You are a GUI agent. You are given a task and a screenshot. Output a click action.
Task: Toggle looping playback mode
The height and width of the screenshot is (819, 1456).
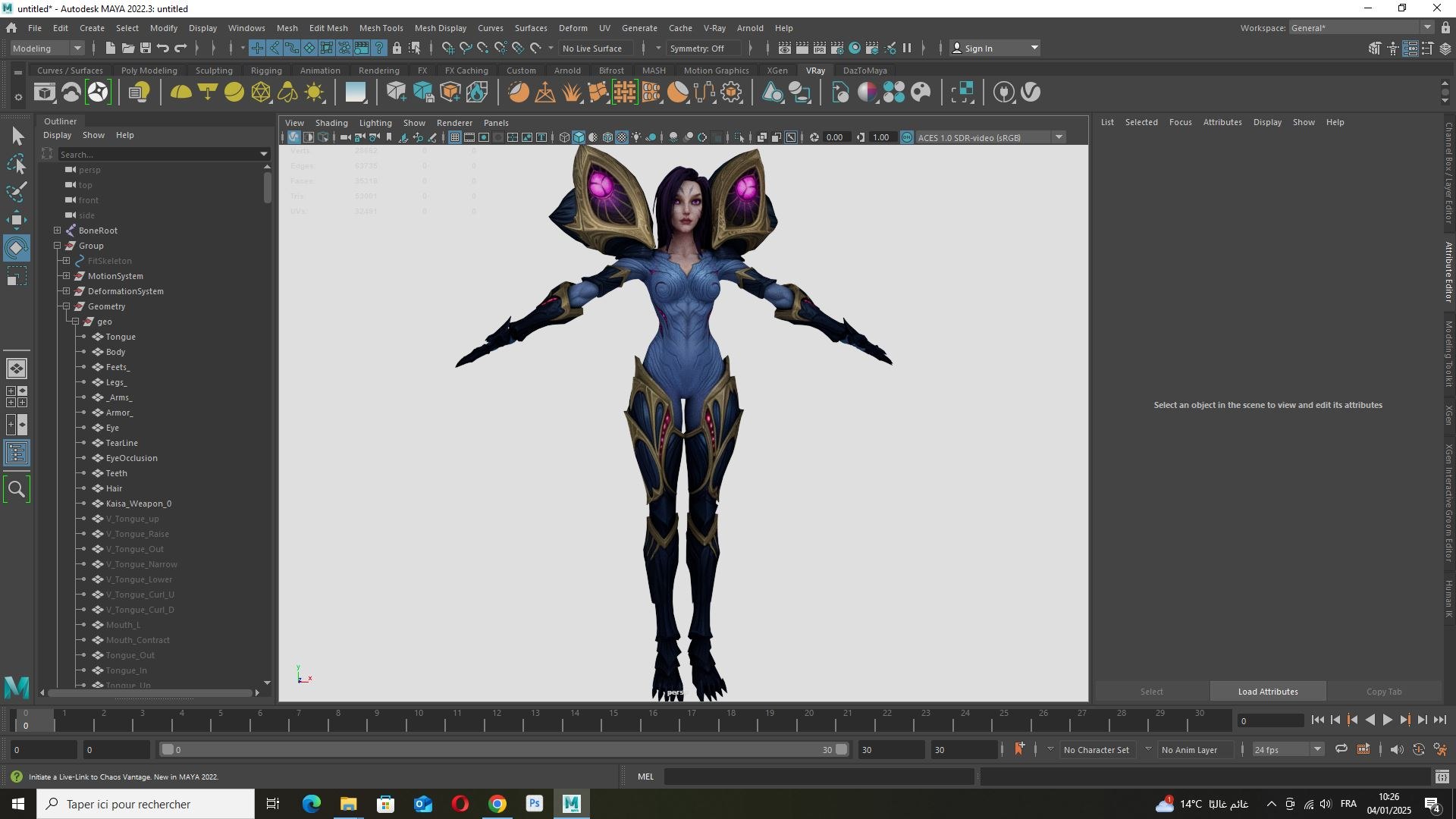[x=1341, y=749]
